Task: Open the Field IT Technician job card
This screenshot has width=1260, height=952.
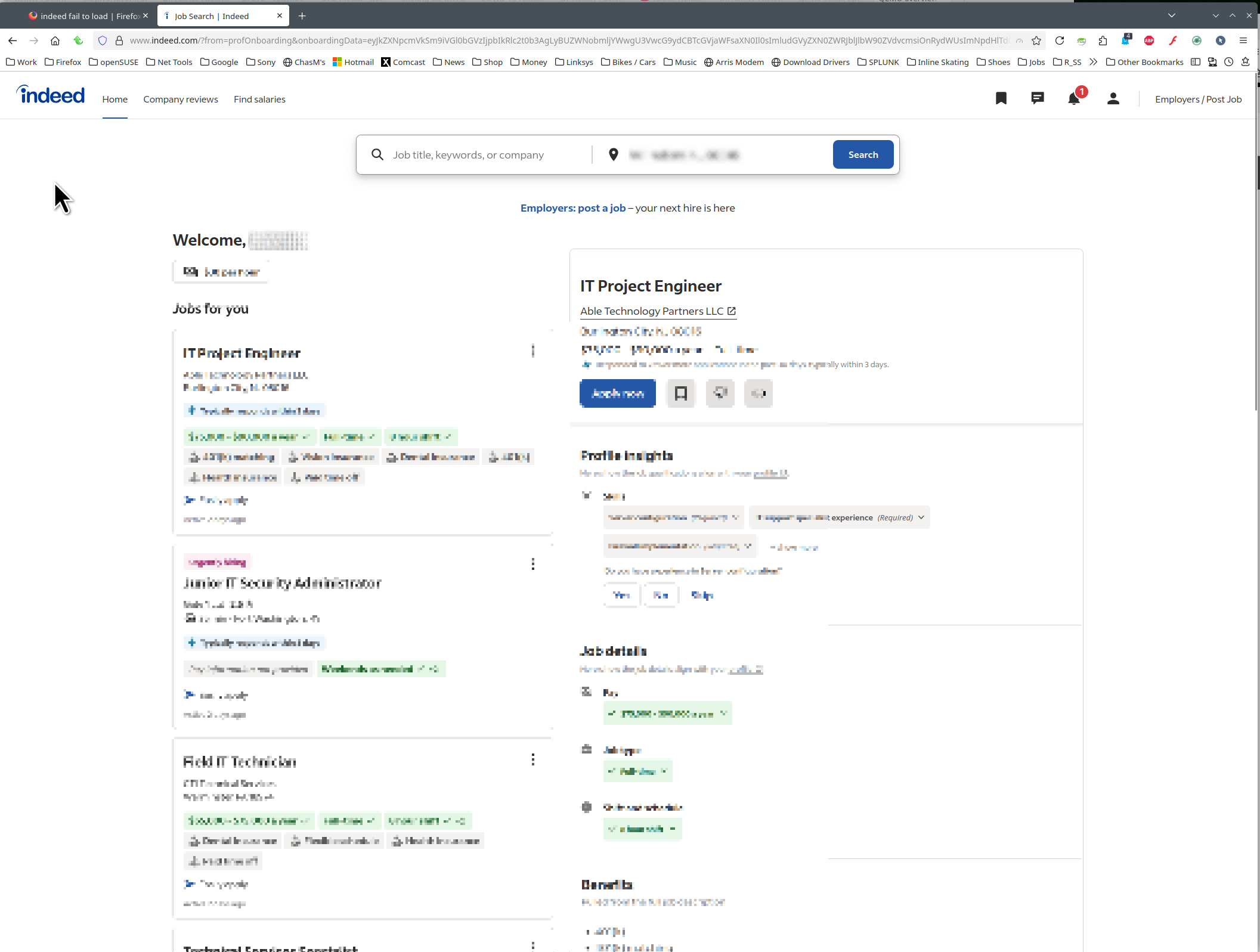Action: pyautogui.click(x=363, y=829)
